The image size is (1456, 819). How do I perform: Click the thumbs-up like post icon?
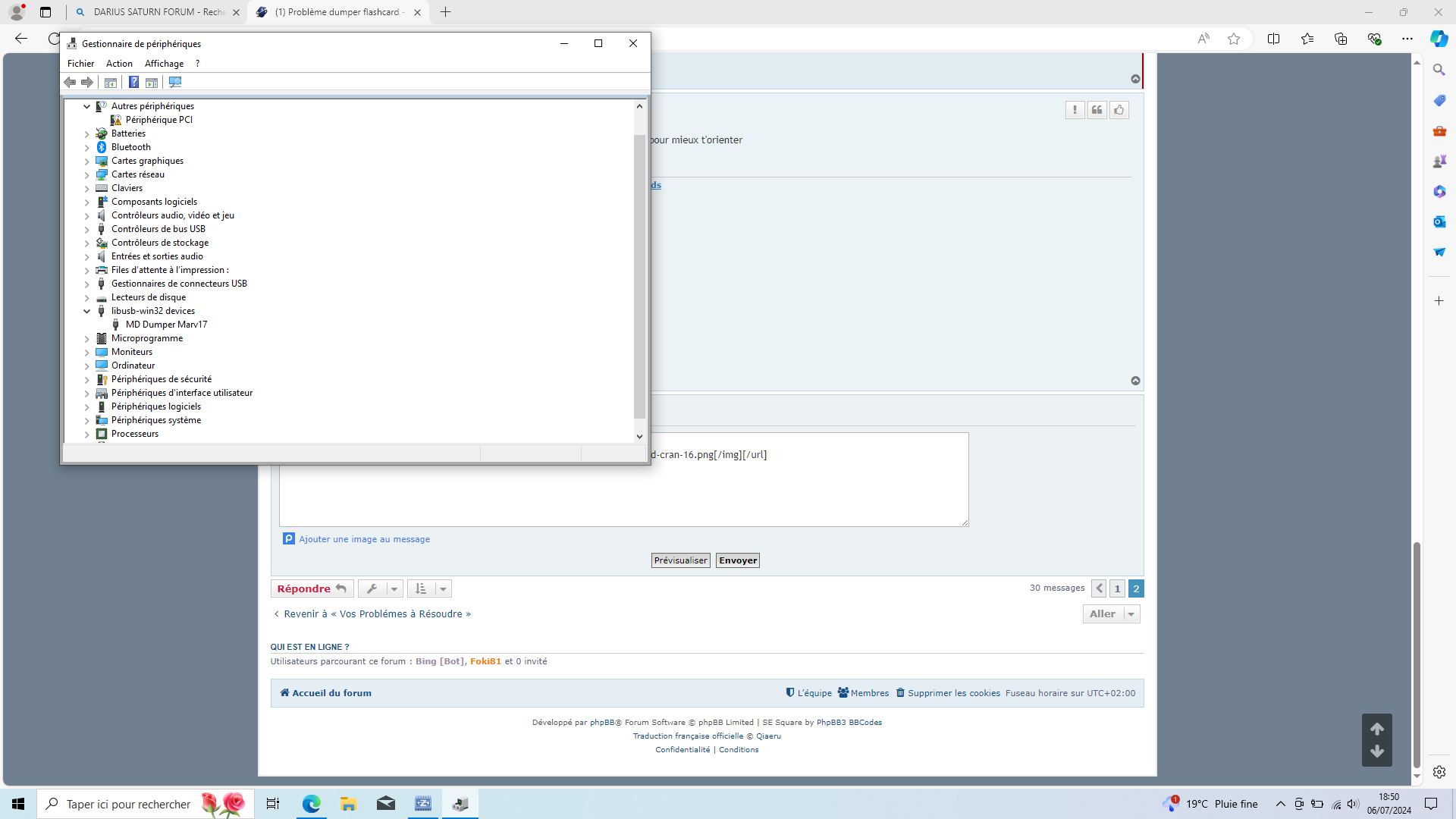coord(1119,110)
